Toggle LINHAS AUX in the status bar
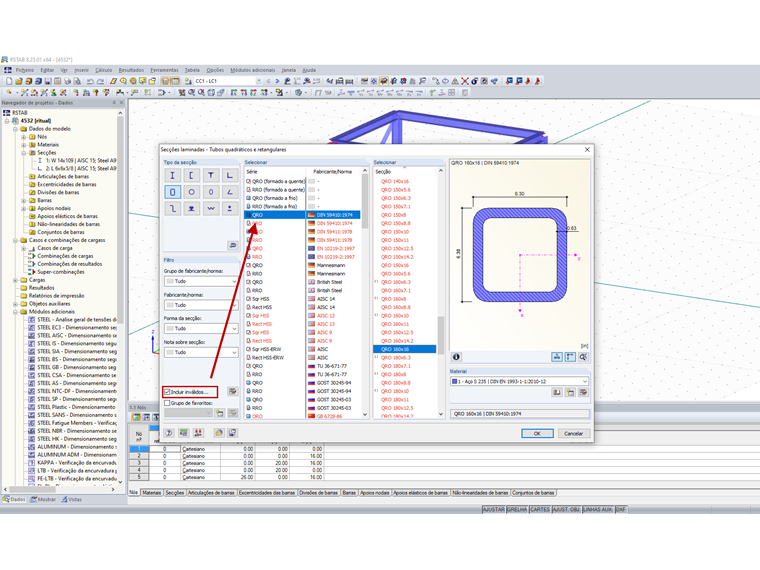This screenshot has height=570, width=760. pyautogui.click(x=598, y=509)
